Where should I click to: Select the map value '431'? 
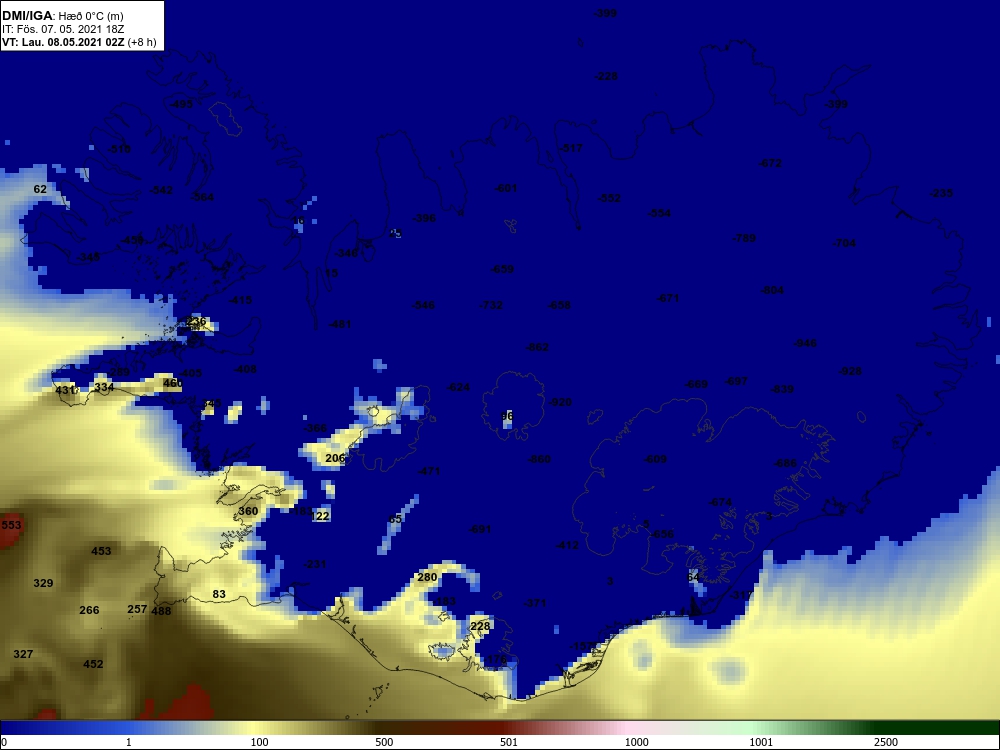point(65,390)
